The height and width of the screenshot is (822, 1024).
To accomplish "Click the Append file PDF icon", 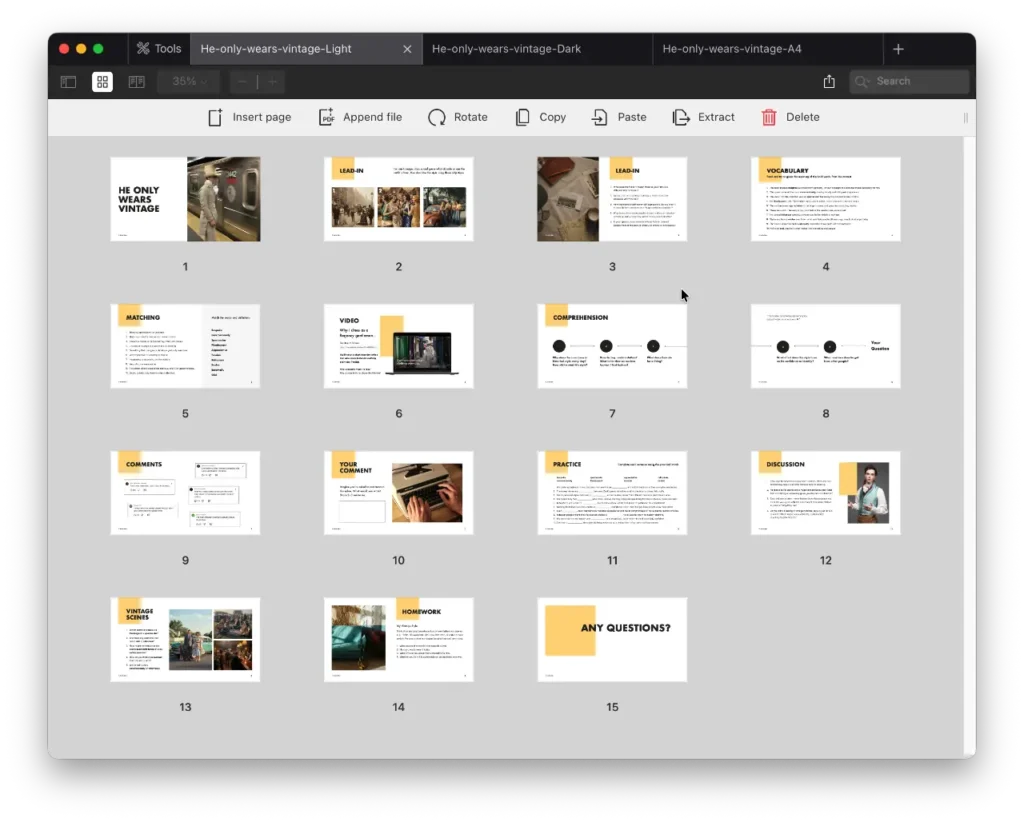I will (x=326, y=117).
